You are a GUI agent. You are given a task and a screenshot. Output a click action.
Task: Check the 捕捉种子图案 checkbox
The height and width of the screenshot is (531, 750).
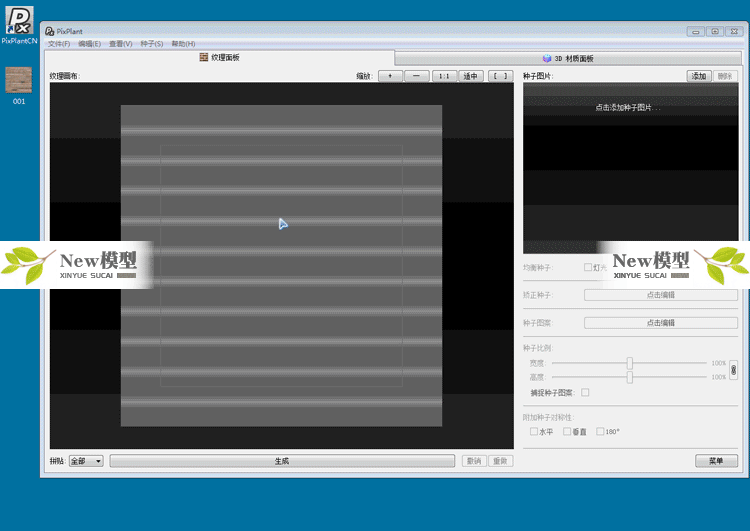[x=585, y=393]
